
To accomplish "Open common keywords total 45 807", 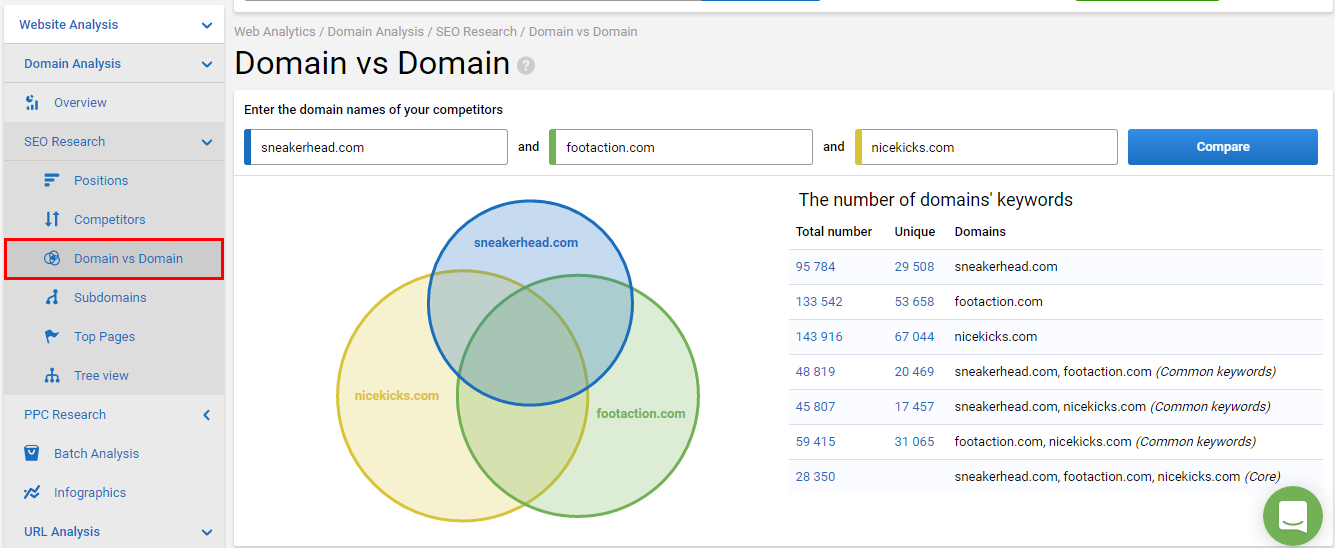I will tap(815, 407).
